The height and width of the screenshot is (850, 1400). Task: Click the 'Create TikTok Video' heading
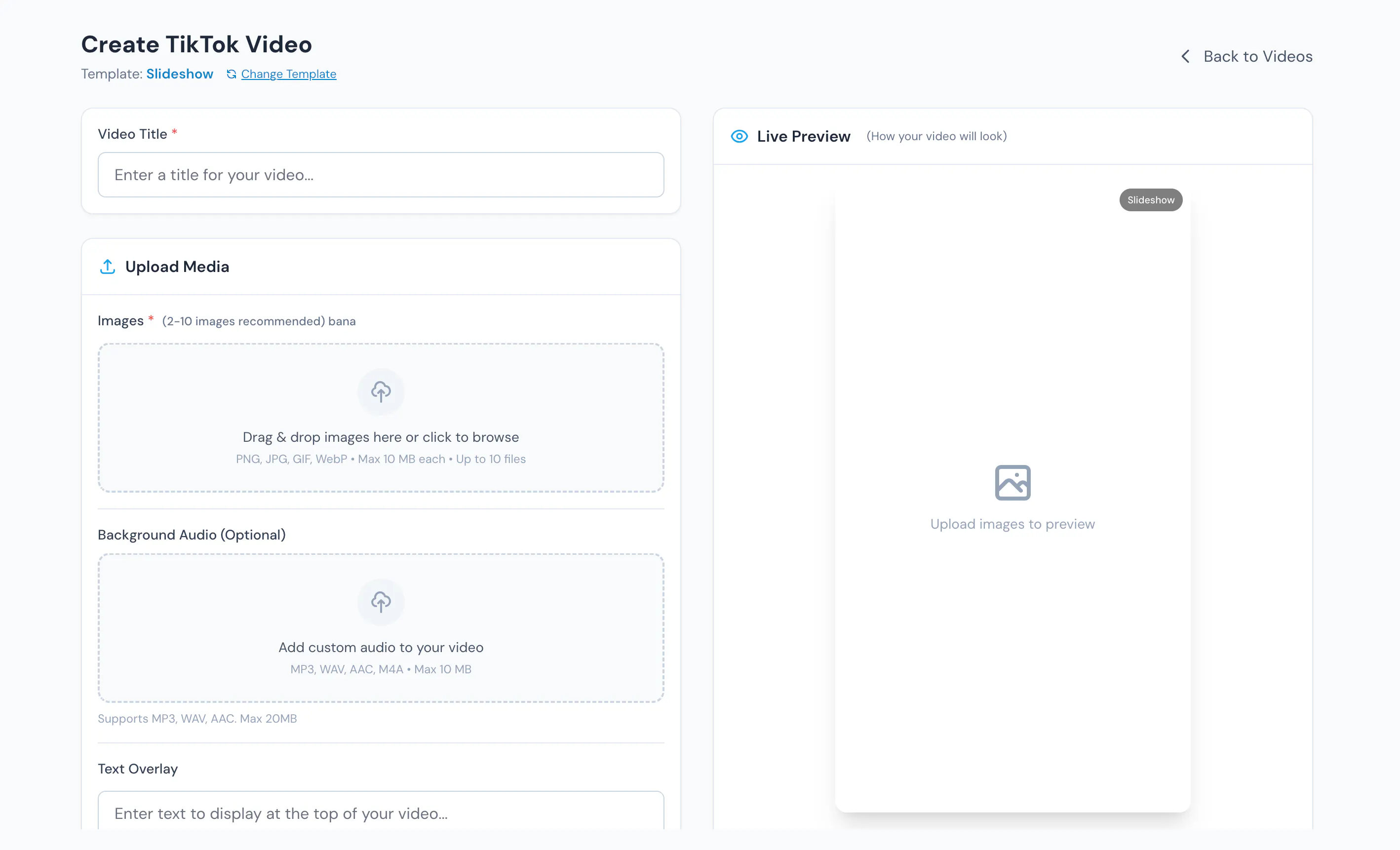click(196, 44)
